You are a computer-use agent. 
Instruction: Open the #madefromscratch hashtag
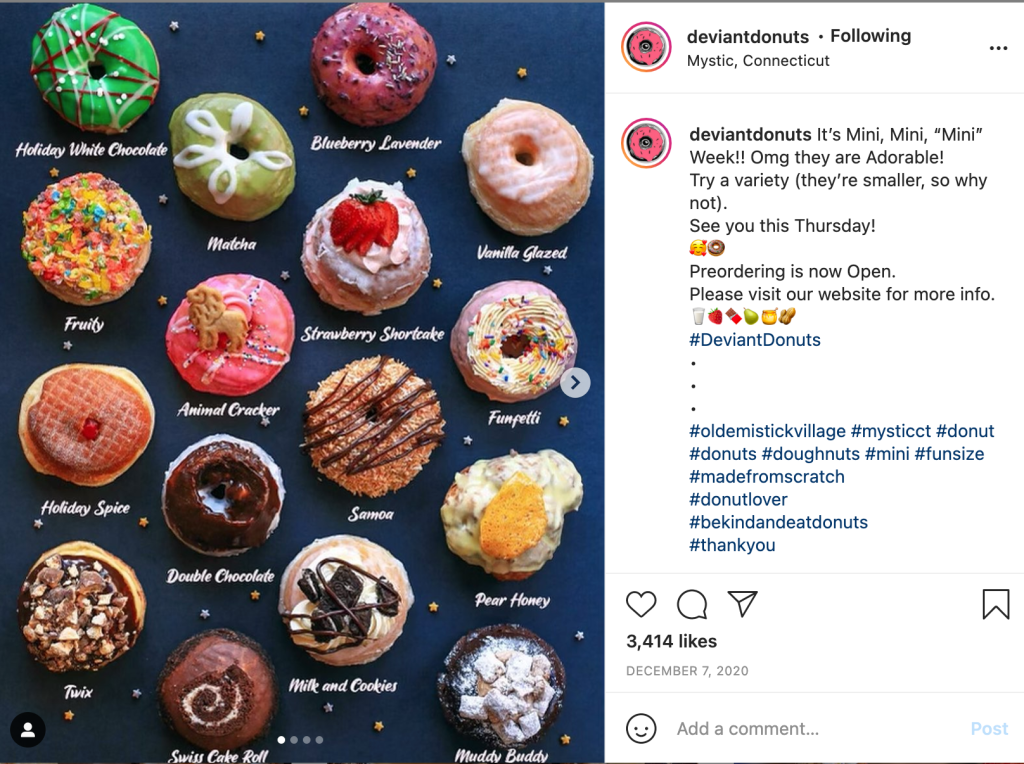[x=767, y=477]
